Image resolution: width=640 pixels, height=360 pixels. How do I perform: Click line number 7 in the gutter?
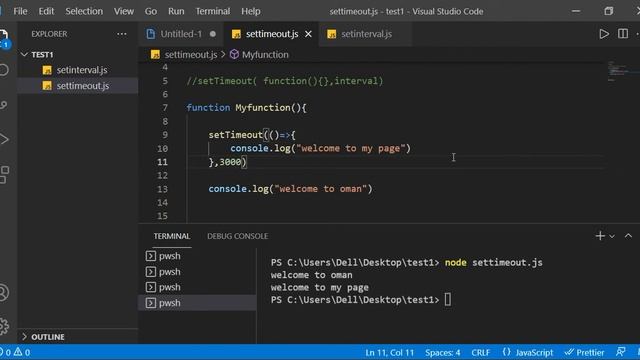[165, 107]
